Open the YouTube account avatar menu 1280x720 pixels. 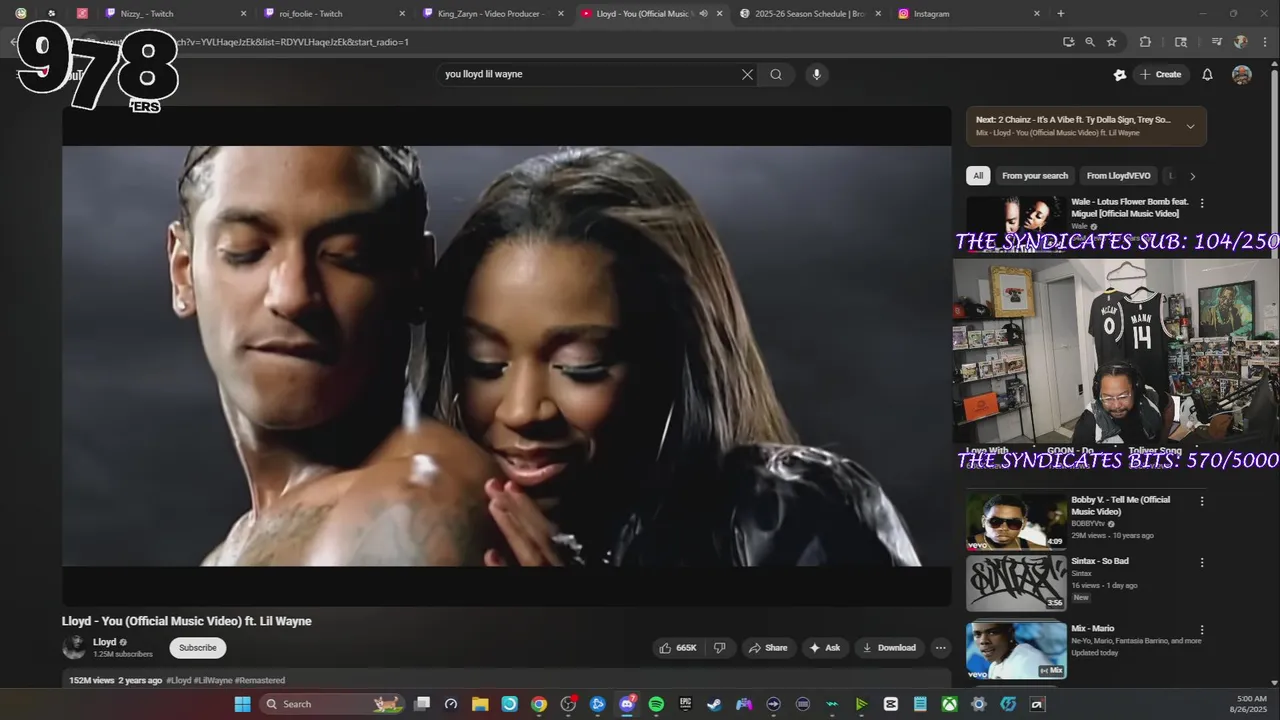[x=1241, y=74]
